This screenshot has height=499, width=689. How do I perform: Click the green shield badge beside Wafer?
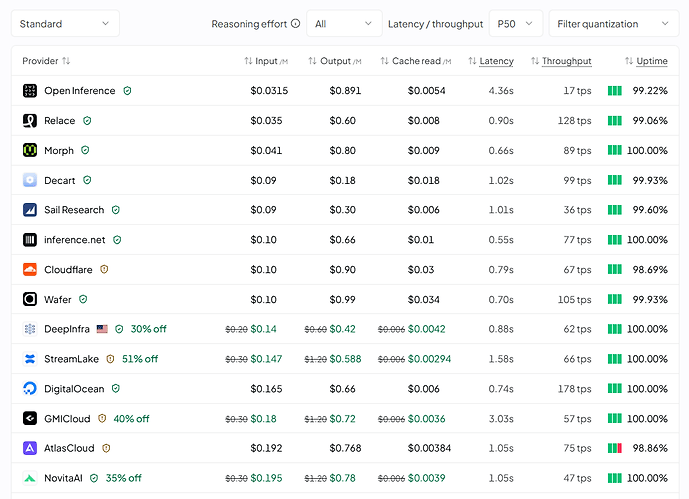click(83, 299)
